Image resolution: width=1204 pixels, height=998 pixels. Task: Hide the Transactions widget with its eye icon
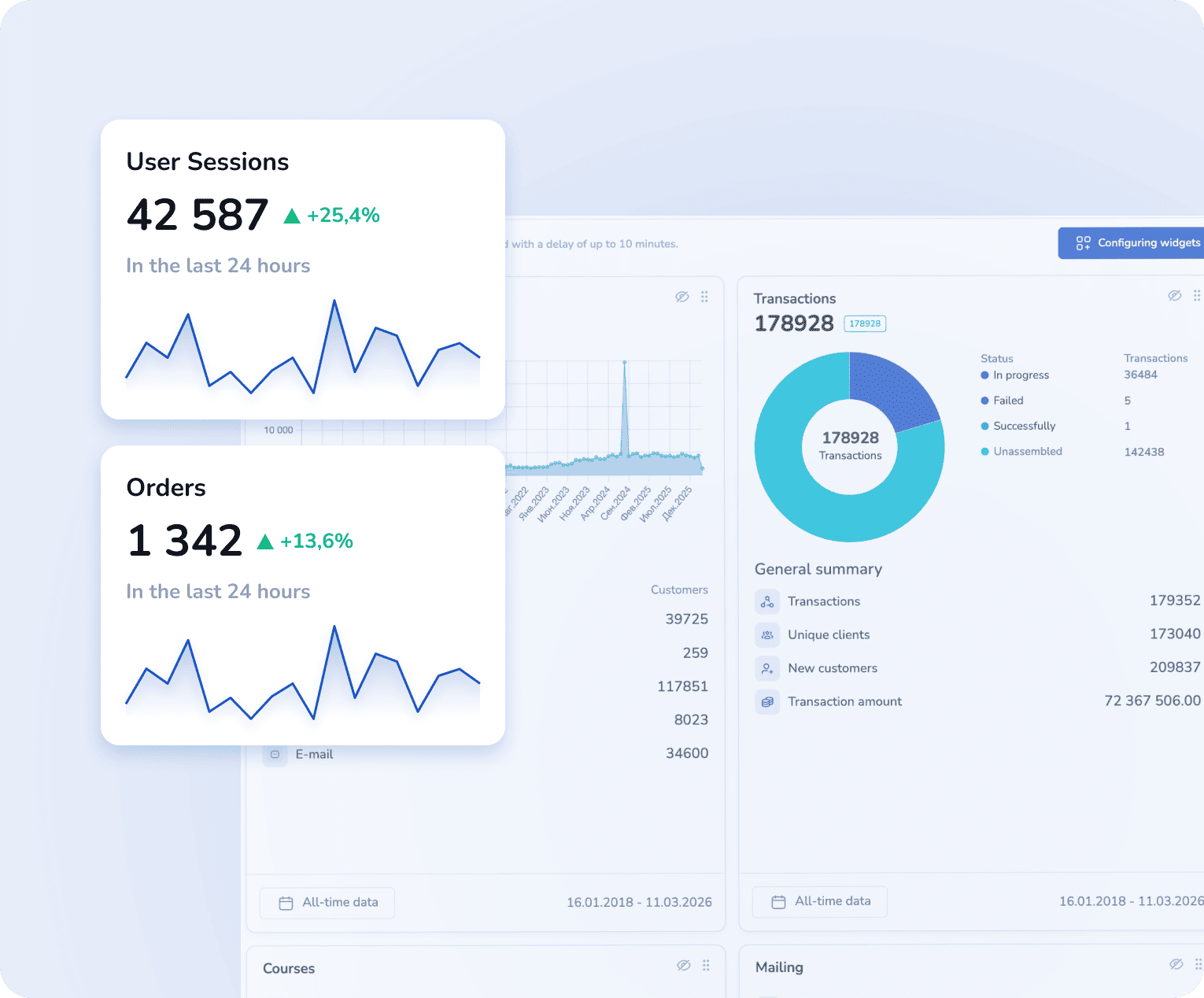pyautogui.click(x=1174, y=295)
